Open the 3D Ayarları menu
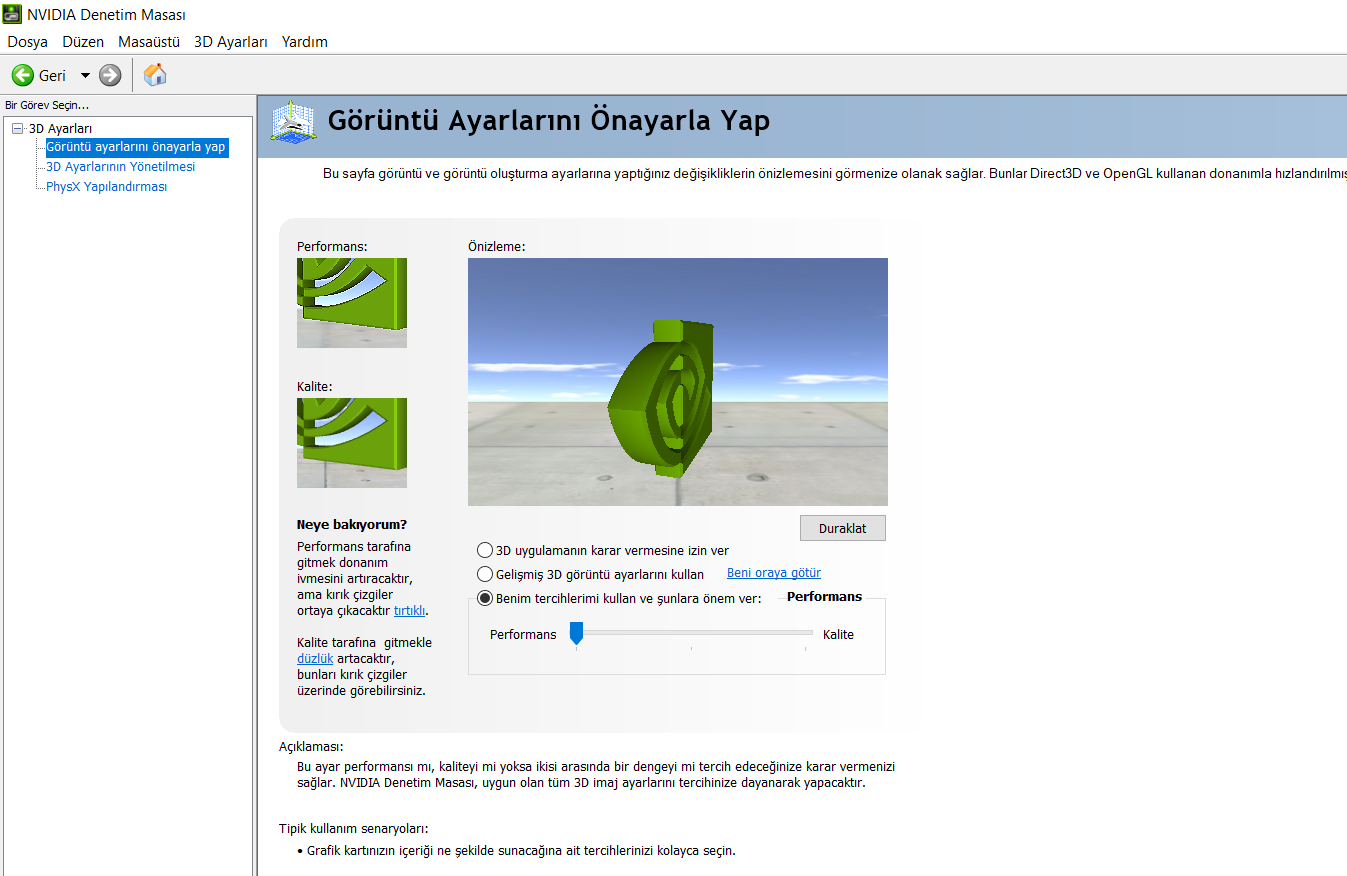1347x876 pixels. click(x=231, y=42)
